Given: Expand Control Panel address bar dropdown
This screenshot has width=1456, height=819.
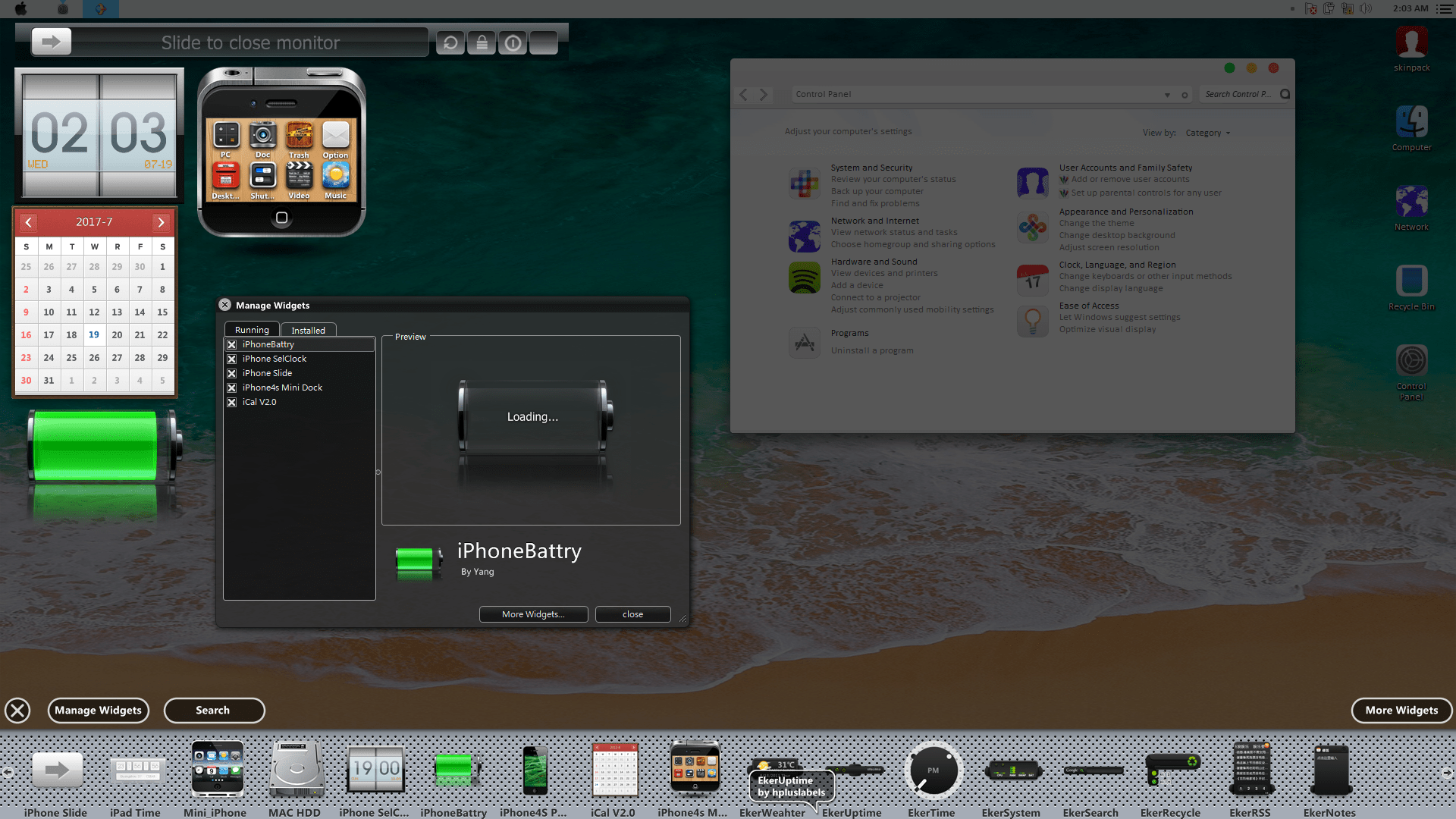Looking at the screenshot, I should click(1167, 95).
